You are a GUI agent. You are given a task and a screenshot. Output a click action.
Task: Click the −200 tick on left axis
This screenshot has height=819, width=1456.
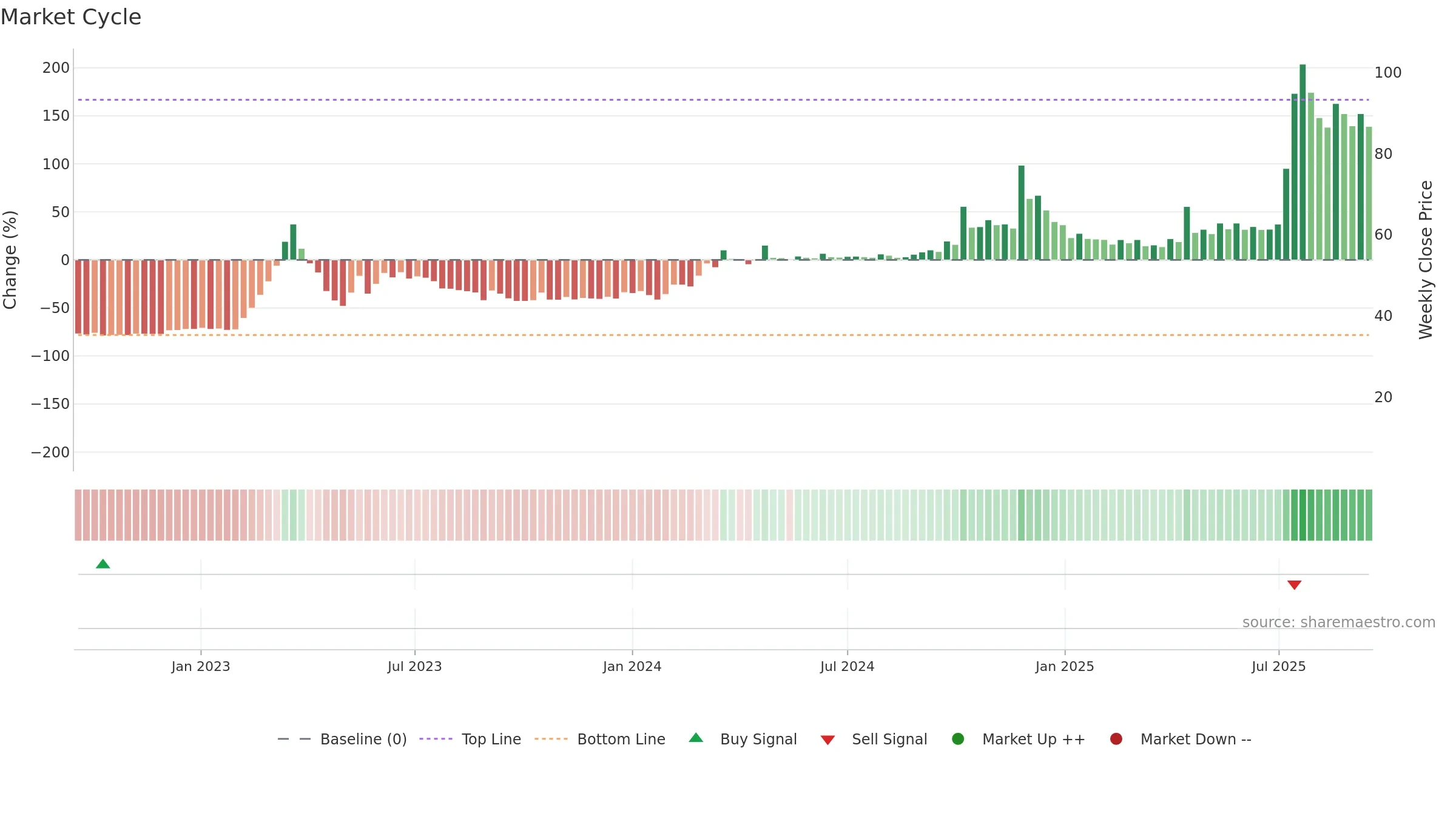click(x=50, y=452)
